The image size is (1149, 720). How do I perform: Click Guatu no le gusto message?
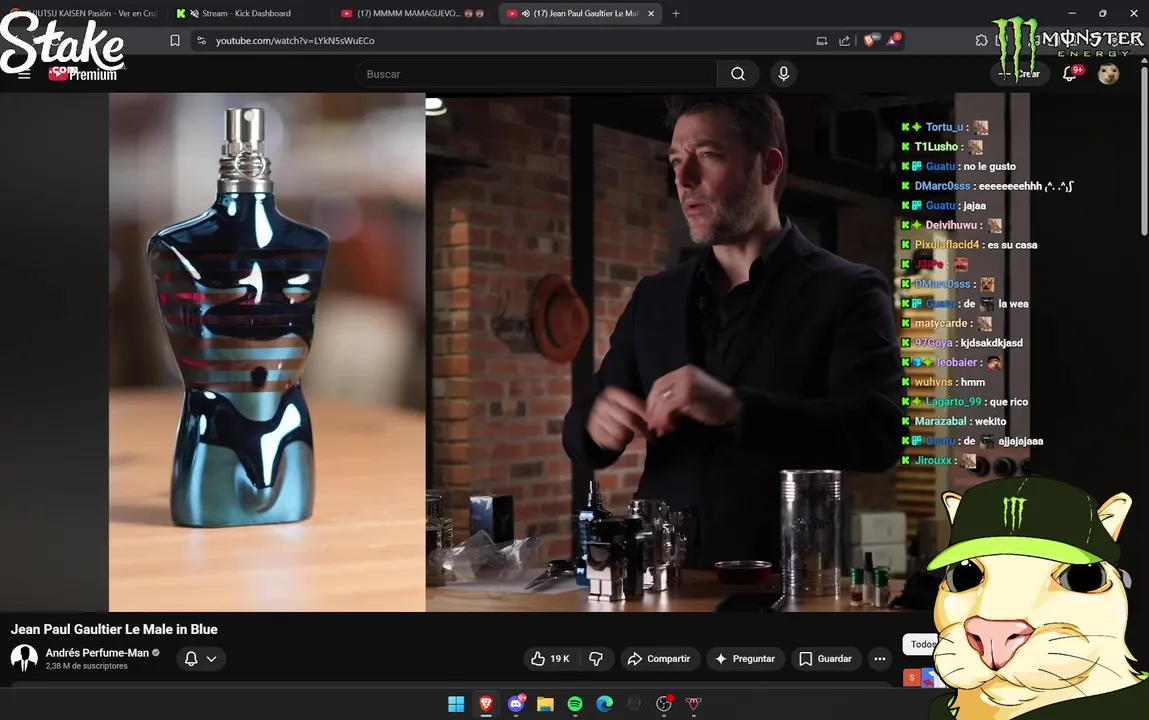(x=959, y=166)
